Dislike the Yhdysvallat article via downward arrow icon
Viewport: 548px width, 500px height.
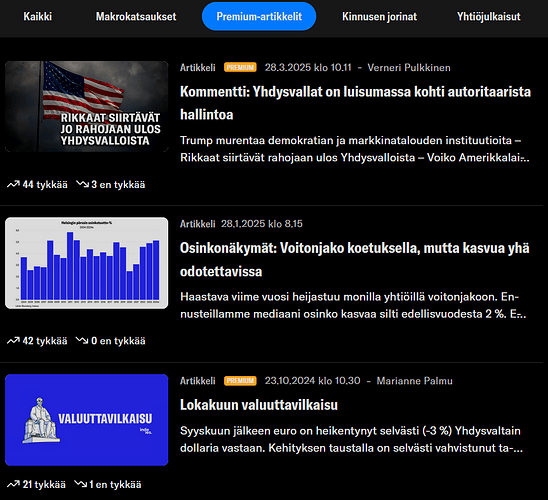pyautogui.click(x=82, y=184)
